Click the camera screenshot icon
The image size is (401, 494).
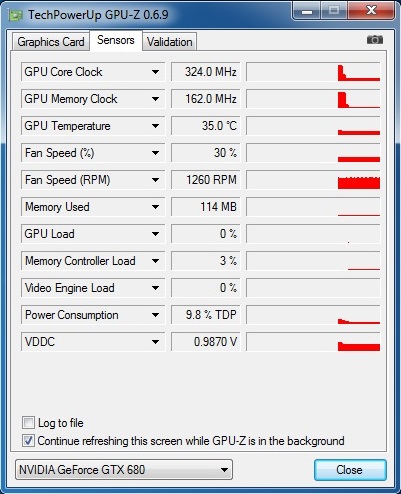click(x=375, y=40)
